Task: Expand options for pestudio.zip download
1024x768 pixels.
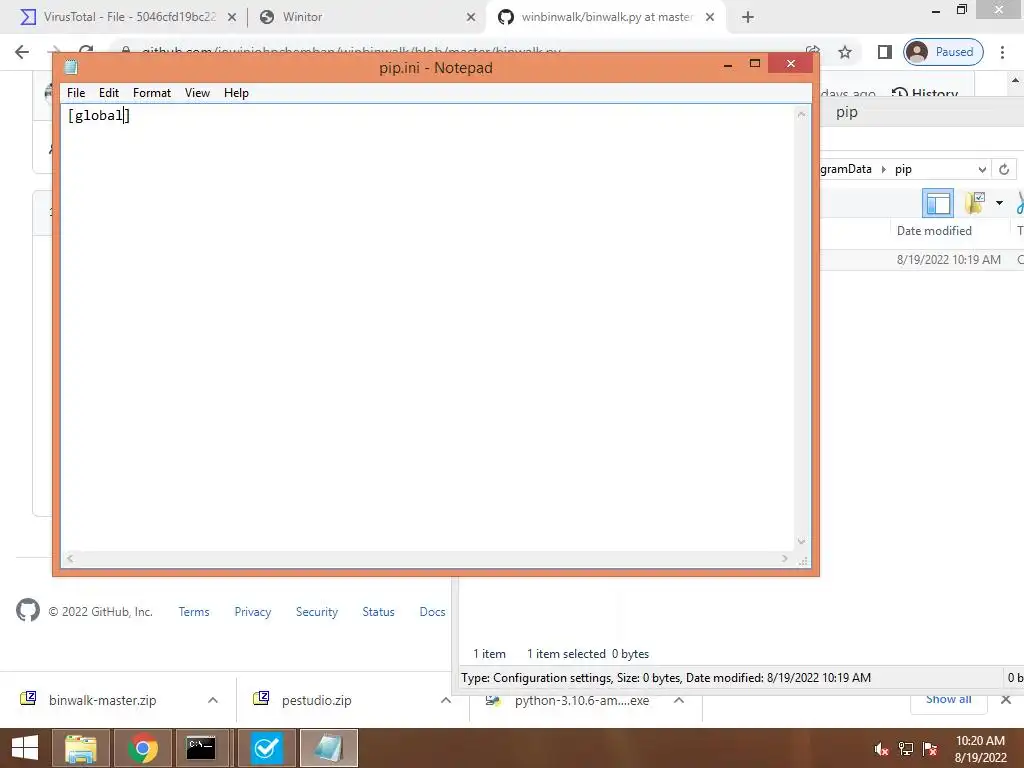Action: pyautogui.click(x=446, y=700)
